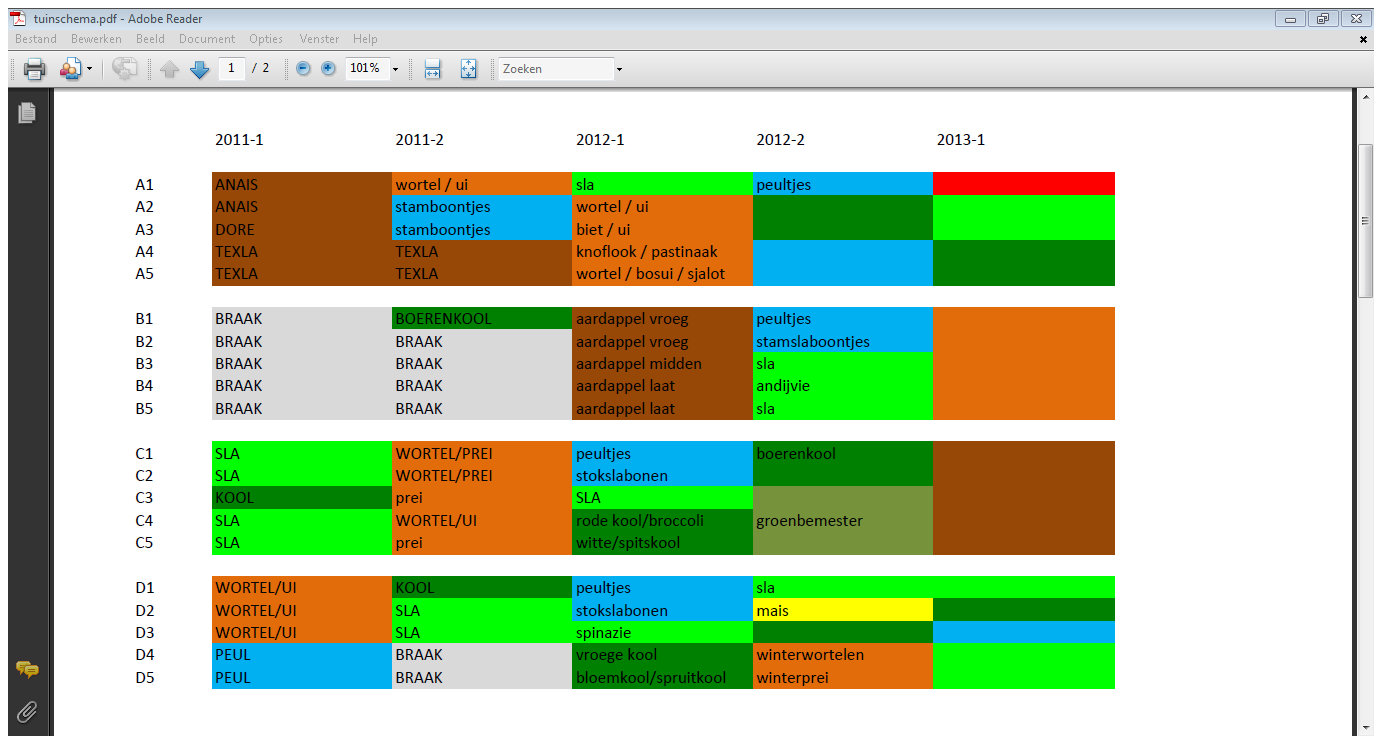Viewport: 1382px width, 744px height.
Task: Zoom in using the plus button
Action: click(328, 69)
